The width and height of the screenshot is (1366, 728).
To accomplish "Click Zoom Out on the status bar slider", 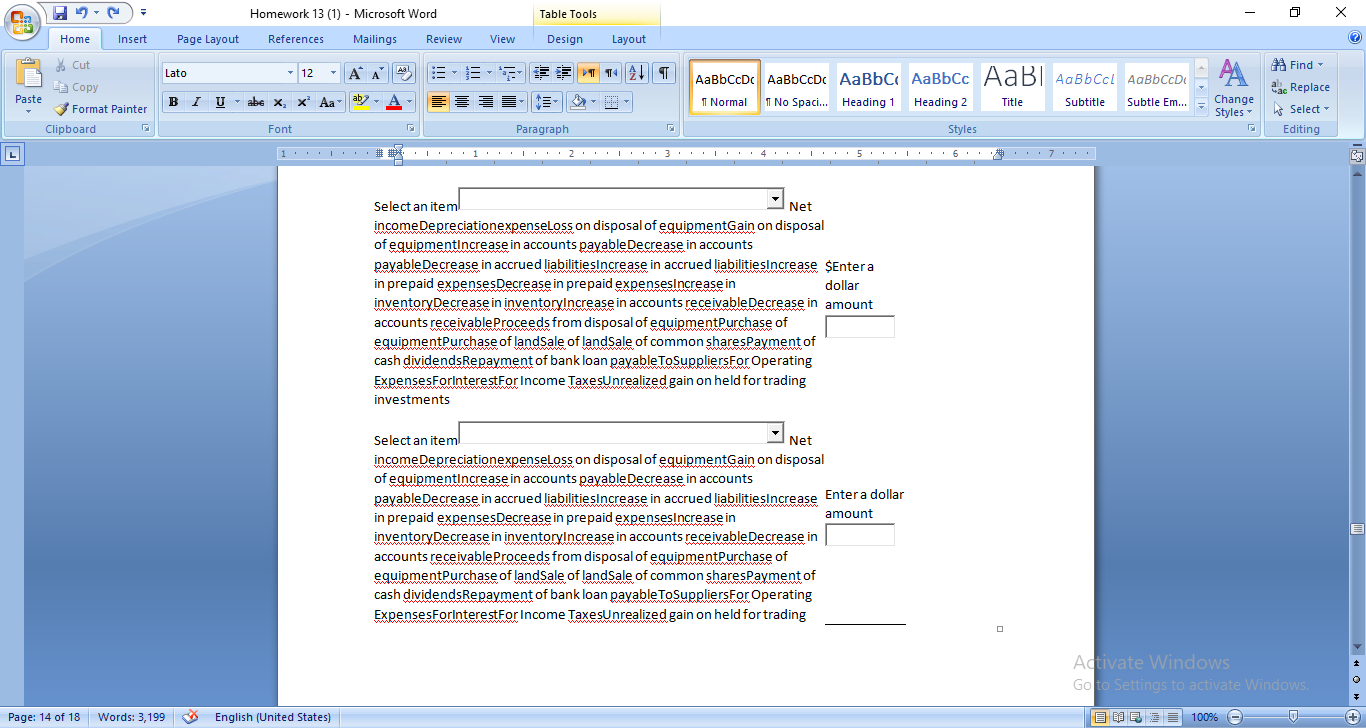I will 1237,716.
